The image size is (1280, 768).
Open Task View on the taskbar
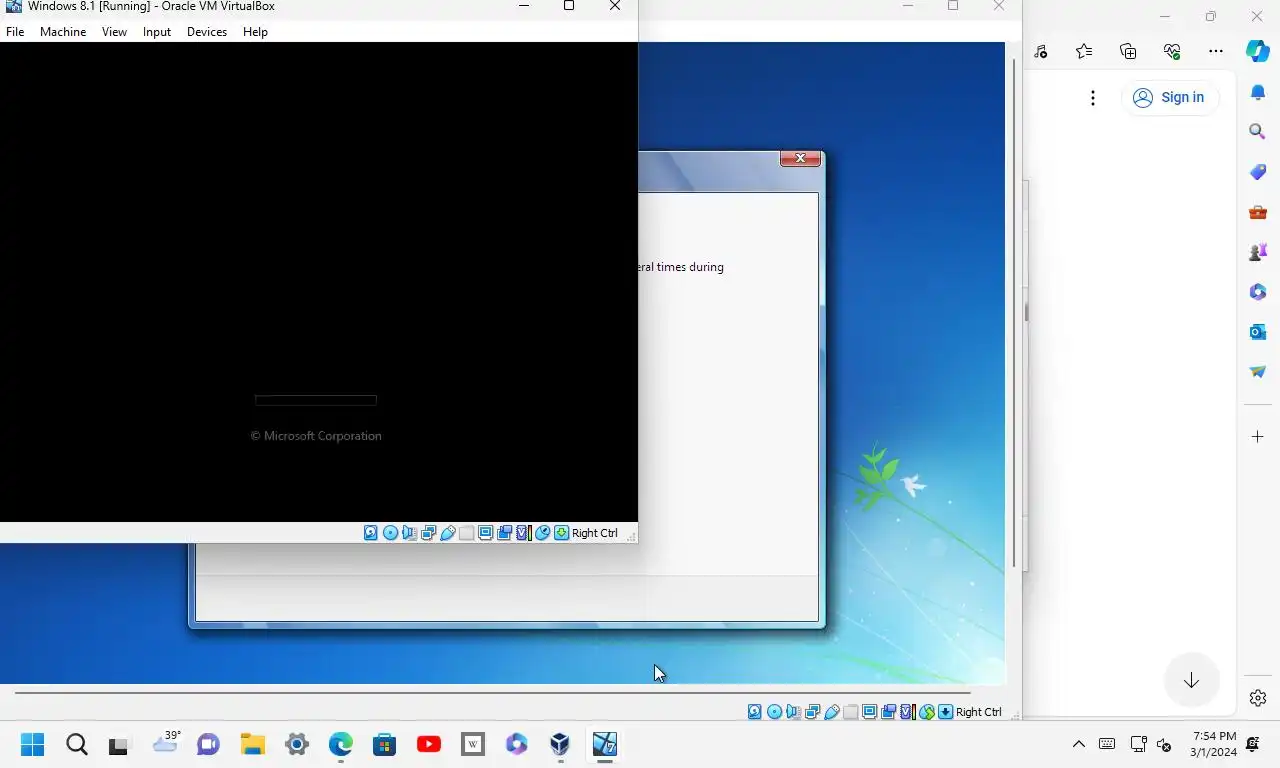[x=119, y=744]
